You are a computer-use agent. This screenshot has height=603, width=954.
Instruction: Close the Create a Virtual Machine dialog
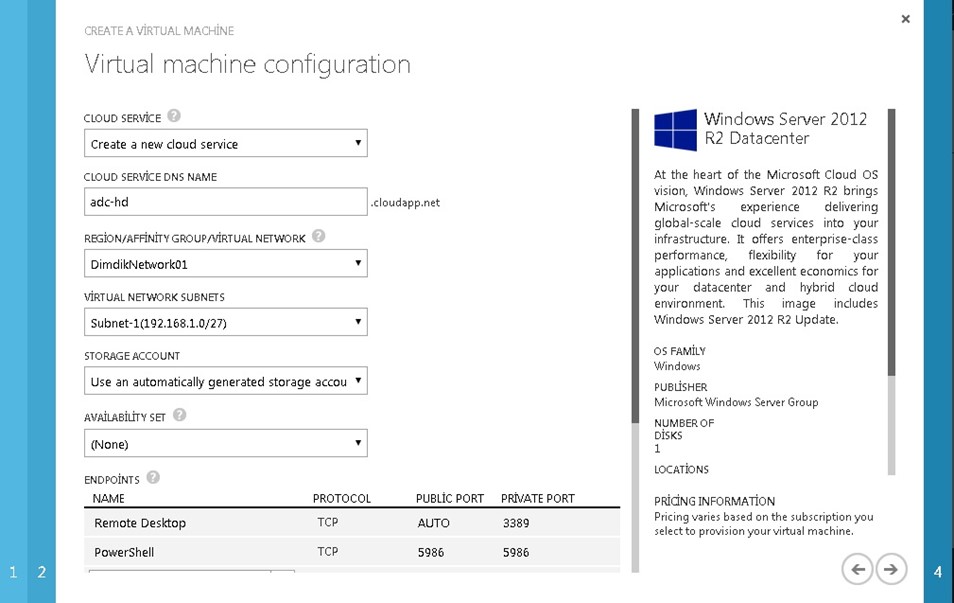(905, 19)
